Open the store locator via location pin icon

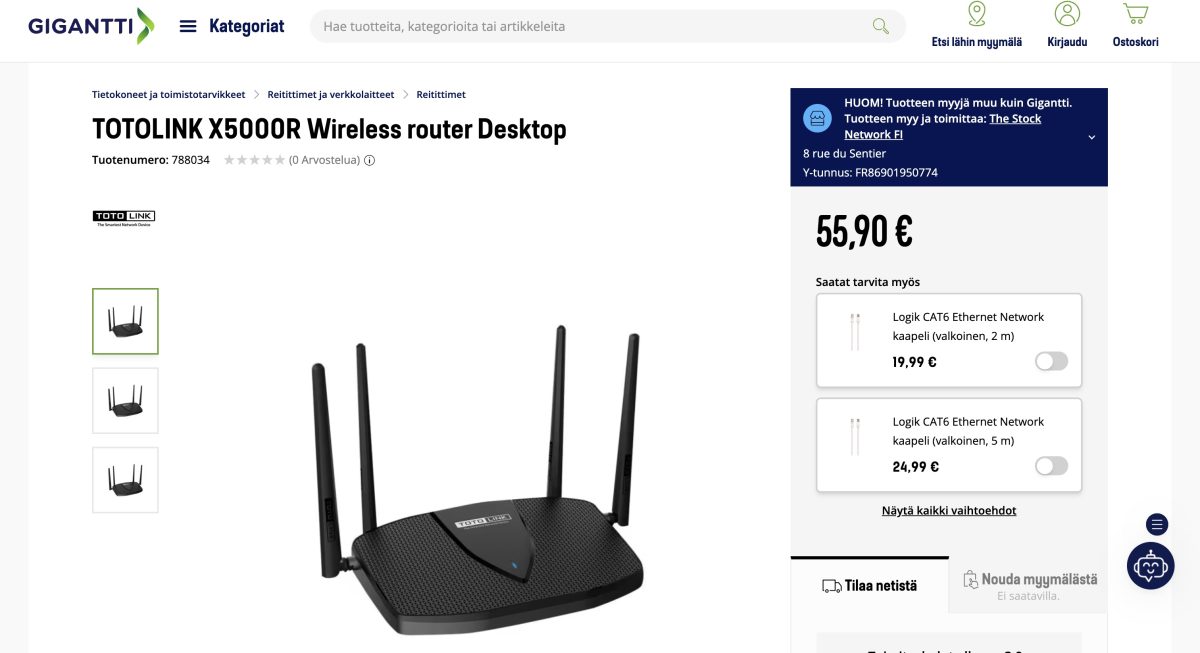click(975, 14)
